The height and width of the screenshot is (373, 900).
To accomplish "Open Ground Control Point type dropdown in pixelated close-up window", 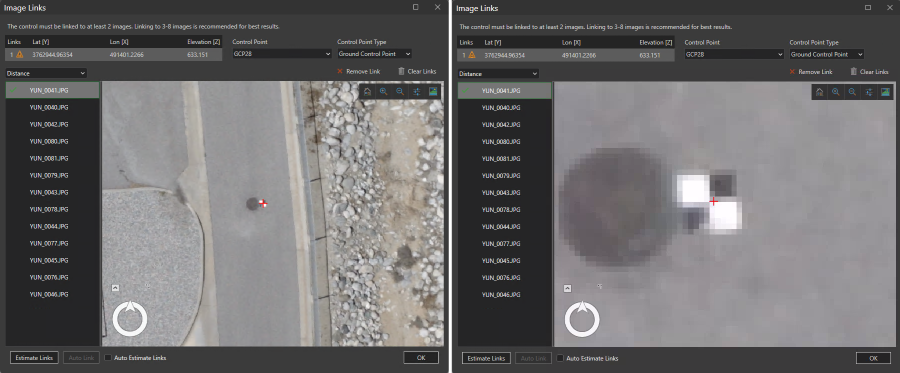I will [827, 55].
